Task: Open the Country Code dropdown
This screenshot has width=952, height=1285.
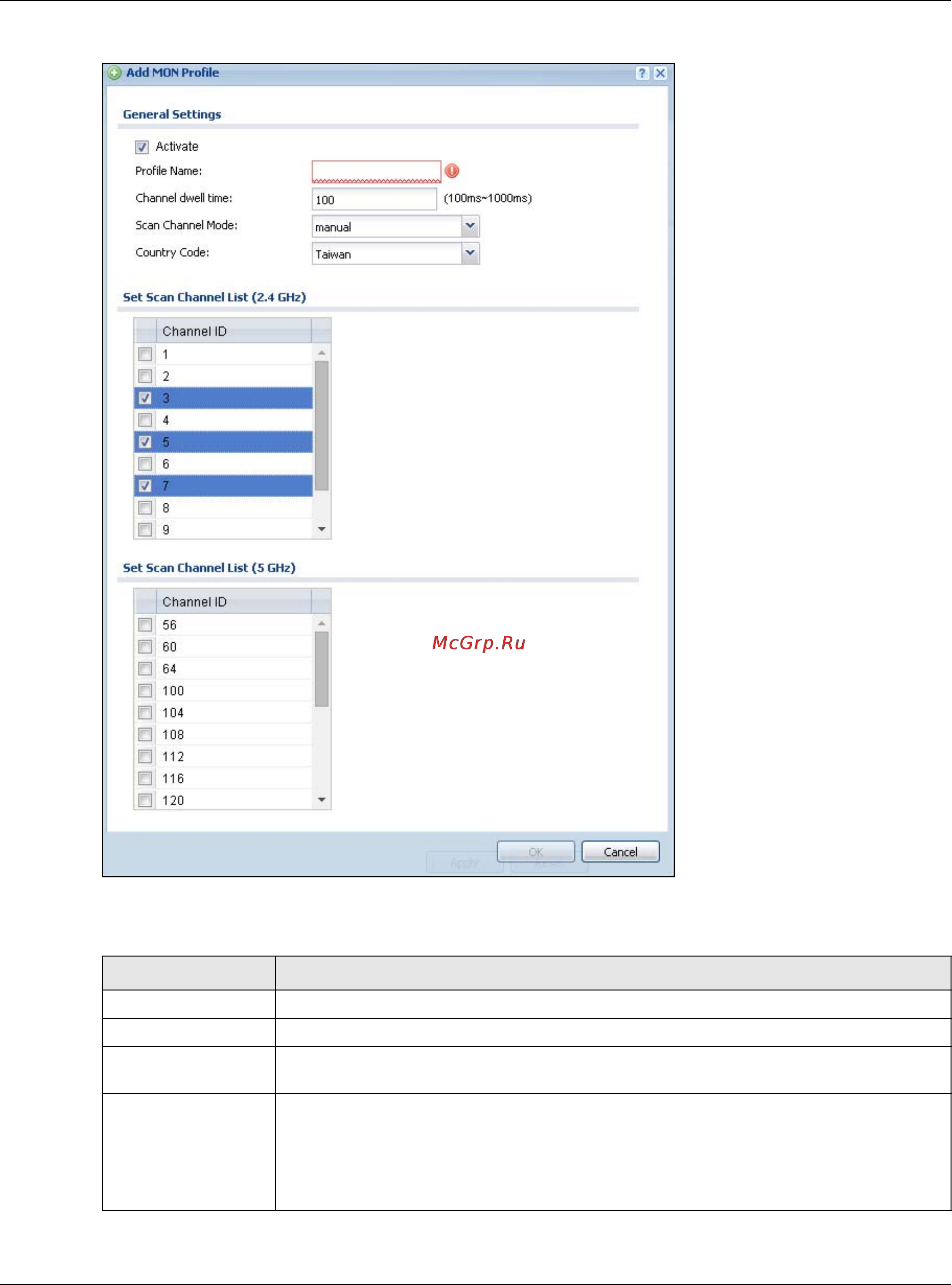Action: (x=470, y=253)
